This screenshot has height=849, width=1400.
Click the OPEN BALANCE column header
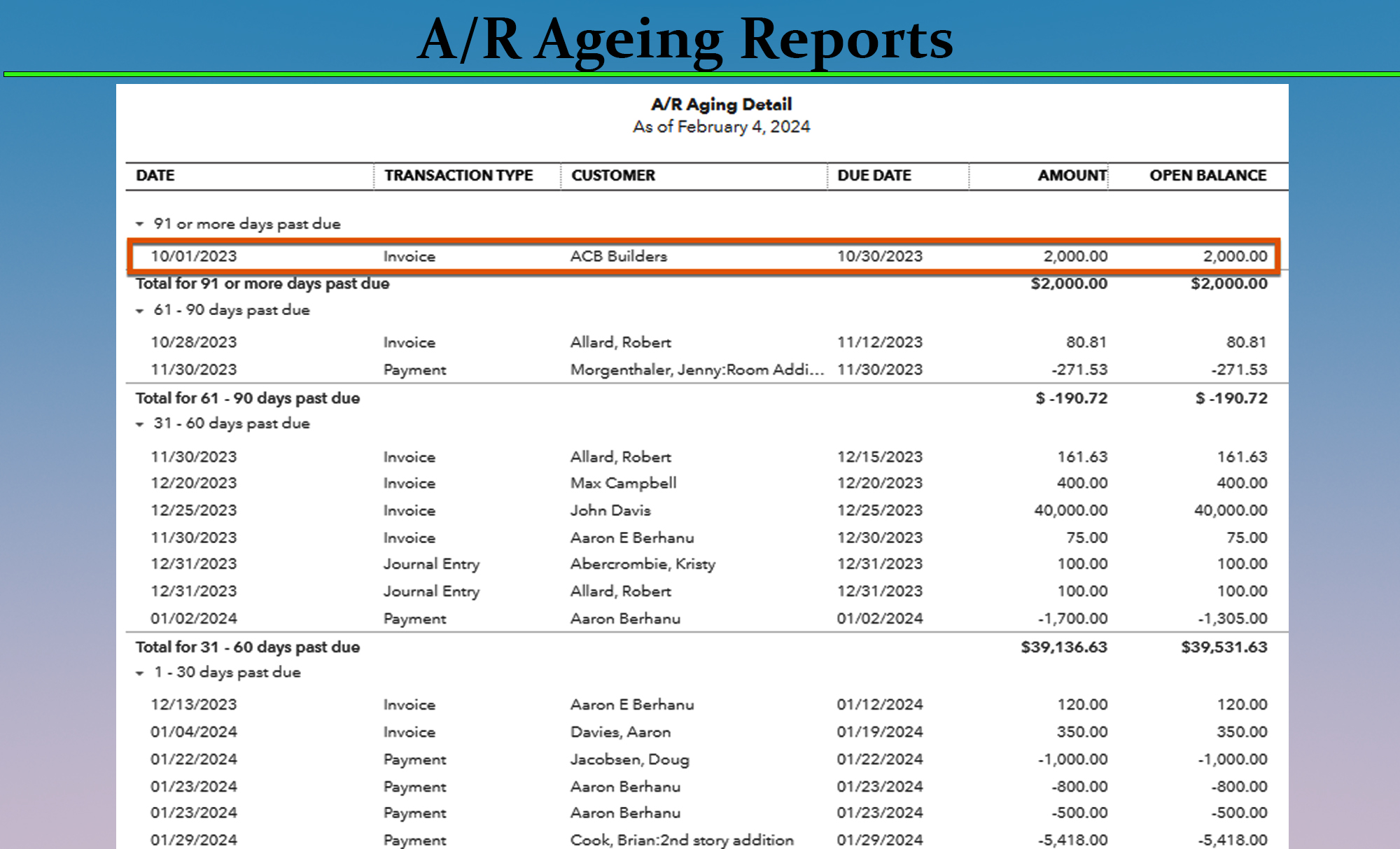pos(1207,176)
